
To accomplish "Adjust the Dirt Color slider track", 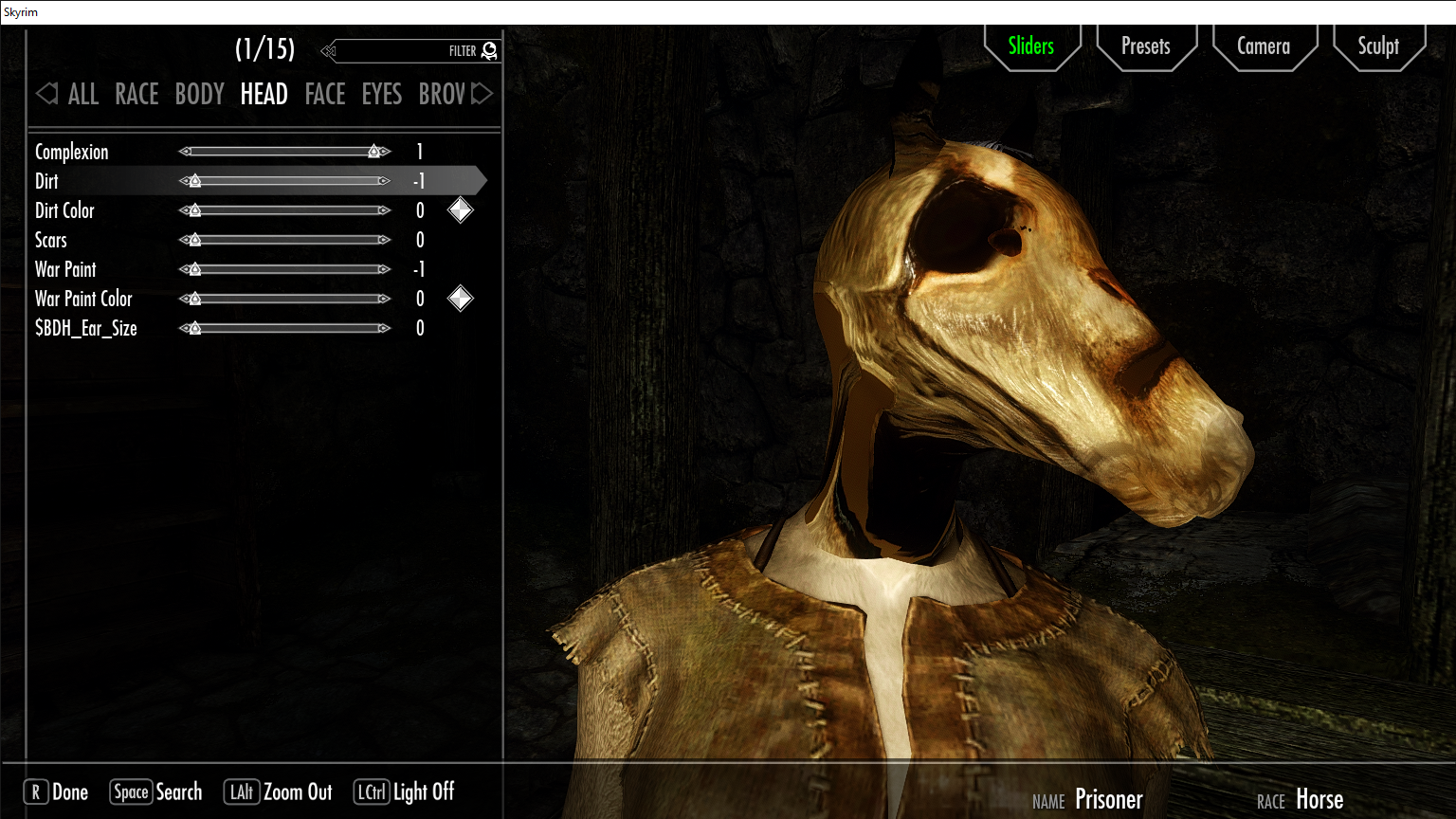I will coord(284,210).
